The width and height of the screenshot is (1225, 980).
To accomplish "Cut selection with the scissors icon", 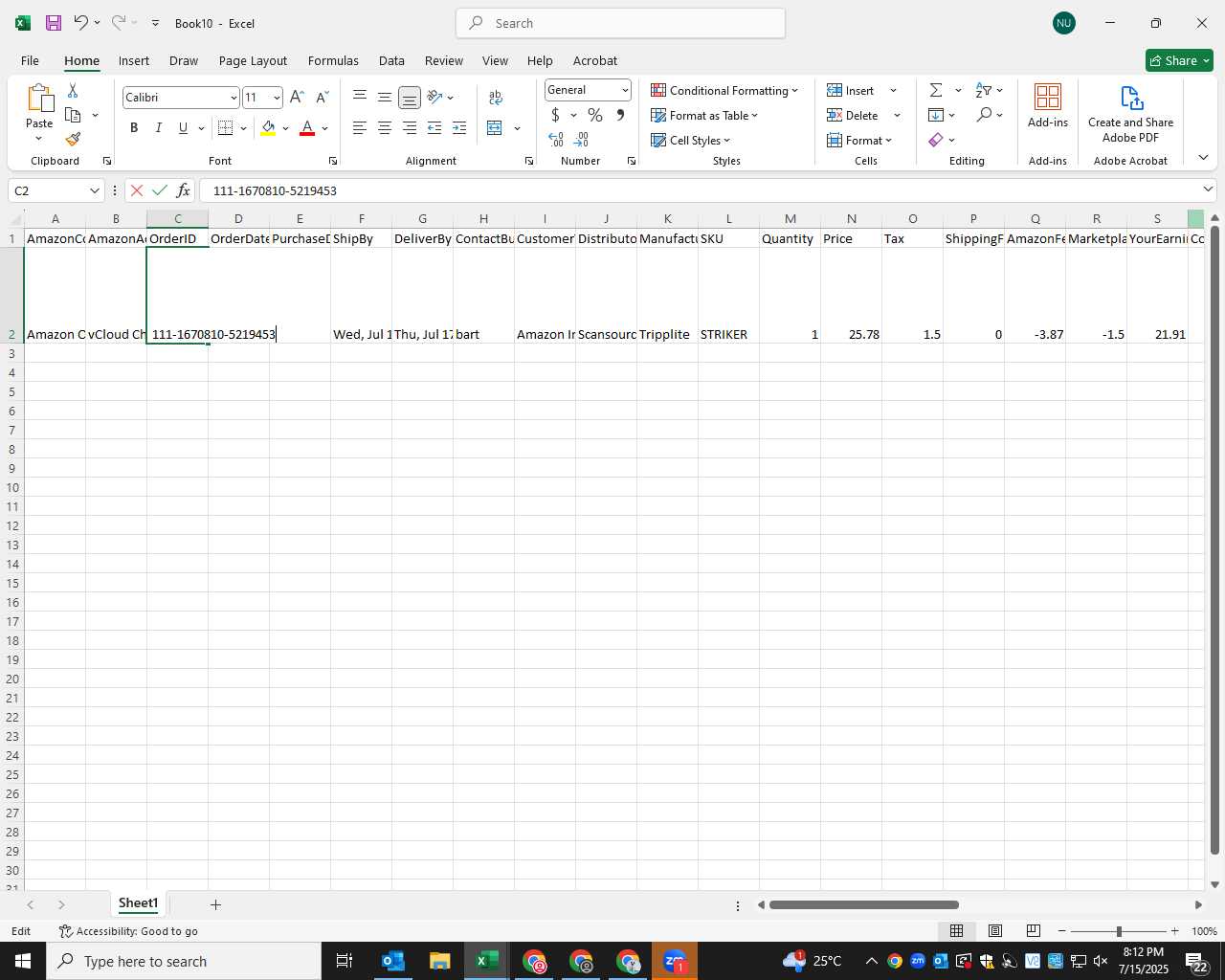I will [x=73, y=90].
